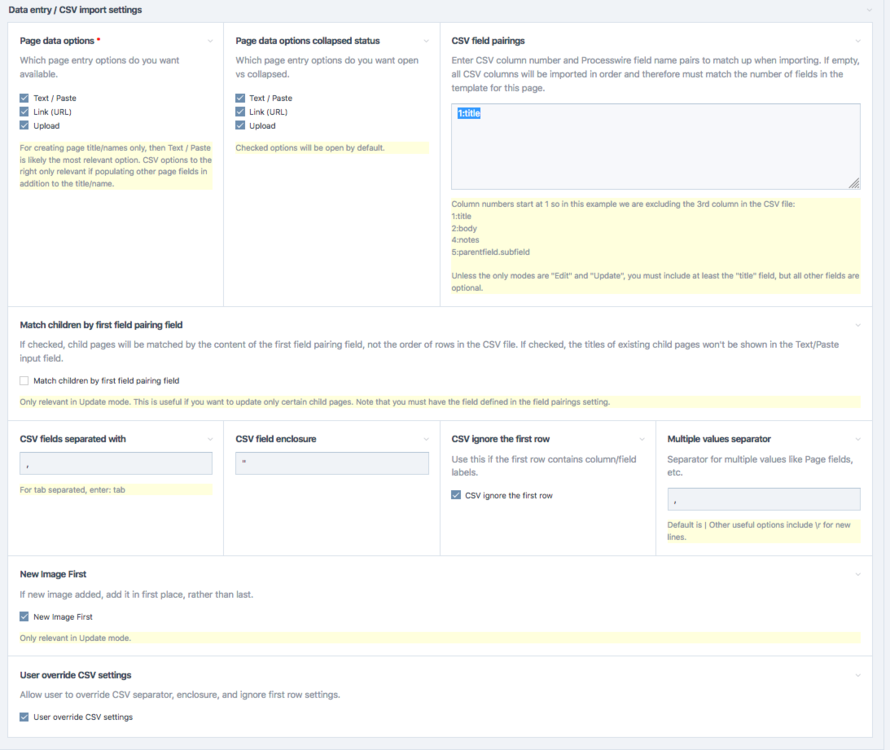Collapse the User override CSV settings chevron
Image resolution: width=890 pixels, height=750 pixels.
point(857,675)
